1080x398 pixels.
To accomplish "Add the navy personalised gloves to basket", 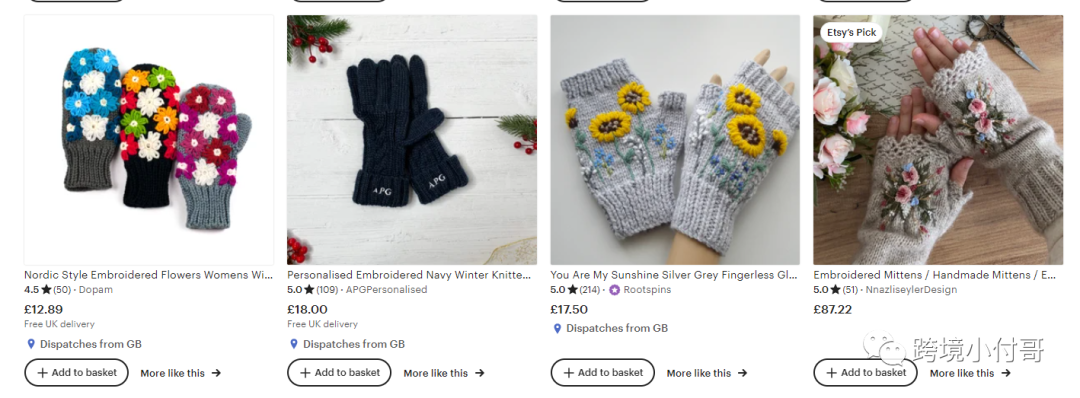I will coord(340,373).
